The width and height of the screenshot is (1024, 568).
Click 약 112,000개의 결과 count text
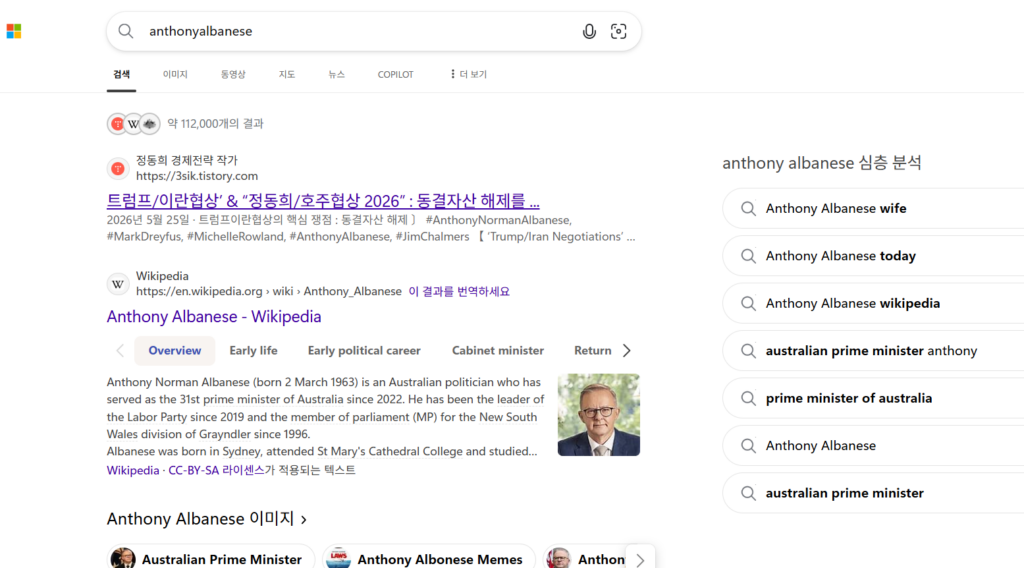(x=215, y=123)
